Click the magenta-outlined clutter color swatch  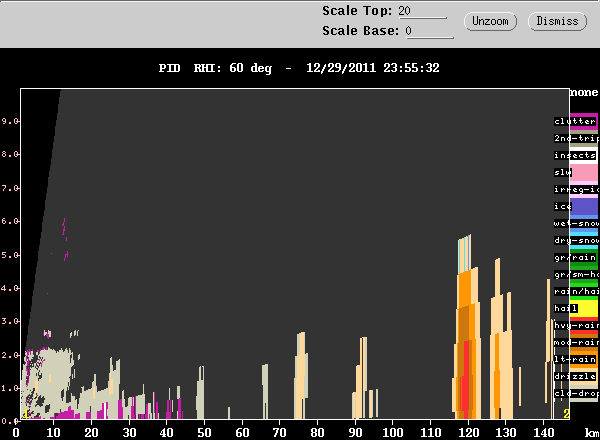[584, 121]
